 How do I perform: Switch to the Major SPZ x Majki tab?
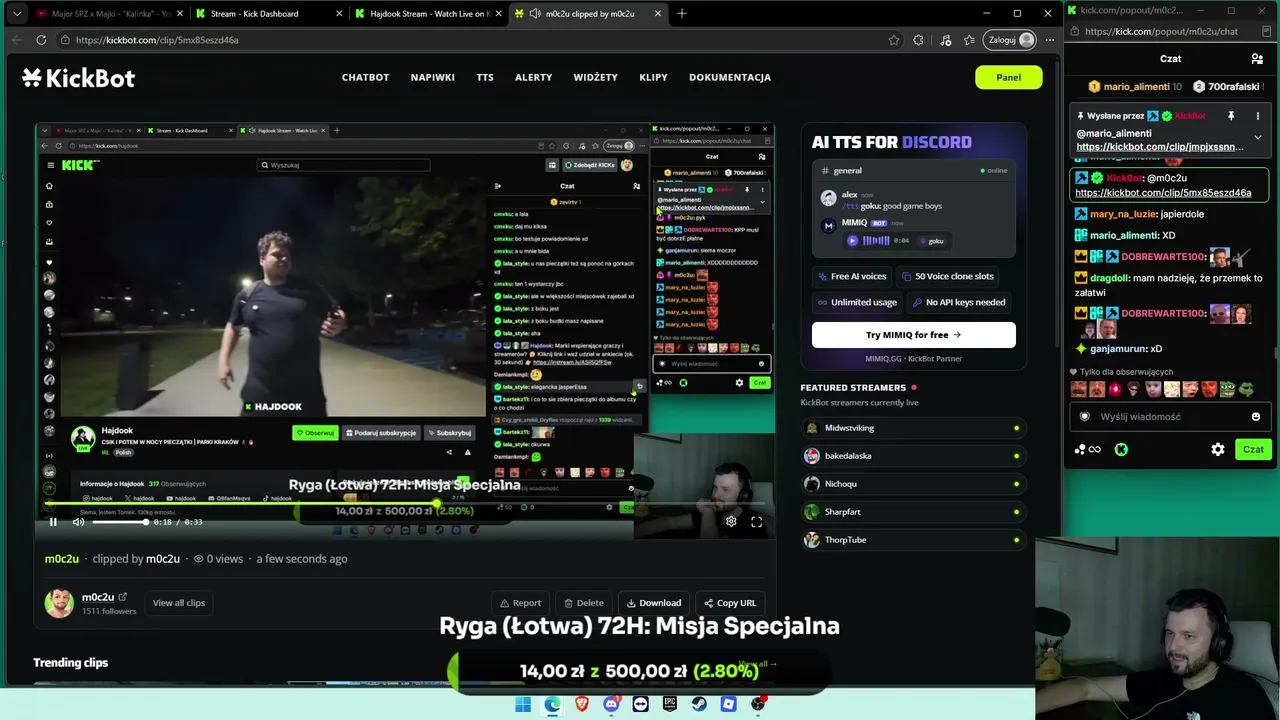click(x=107, y=14)
